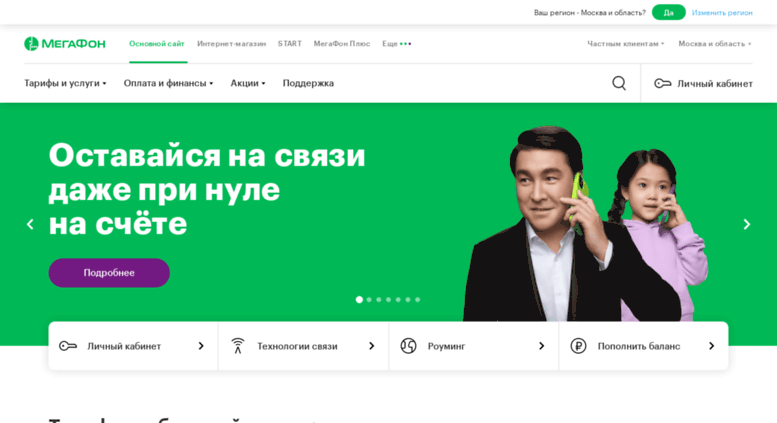The width and height of the screenshot is (777, 423).
Task: Switch to Основной сайт tab
Action: pyautogui.click(x=157, y=44)
